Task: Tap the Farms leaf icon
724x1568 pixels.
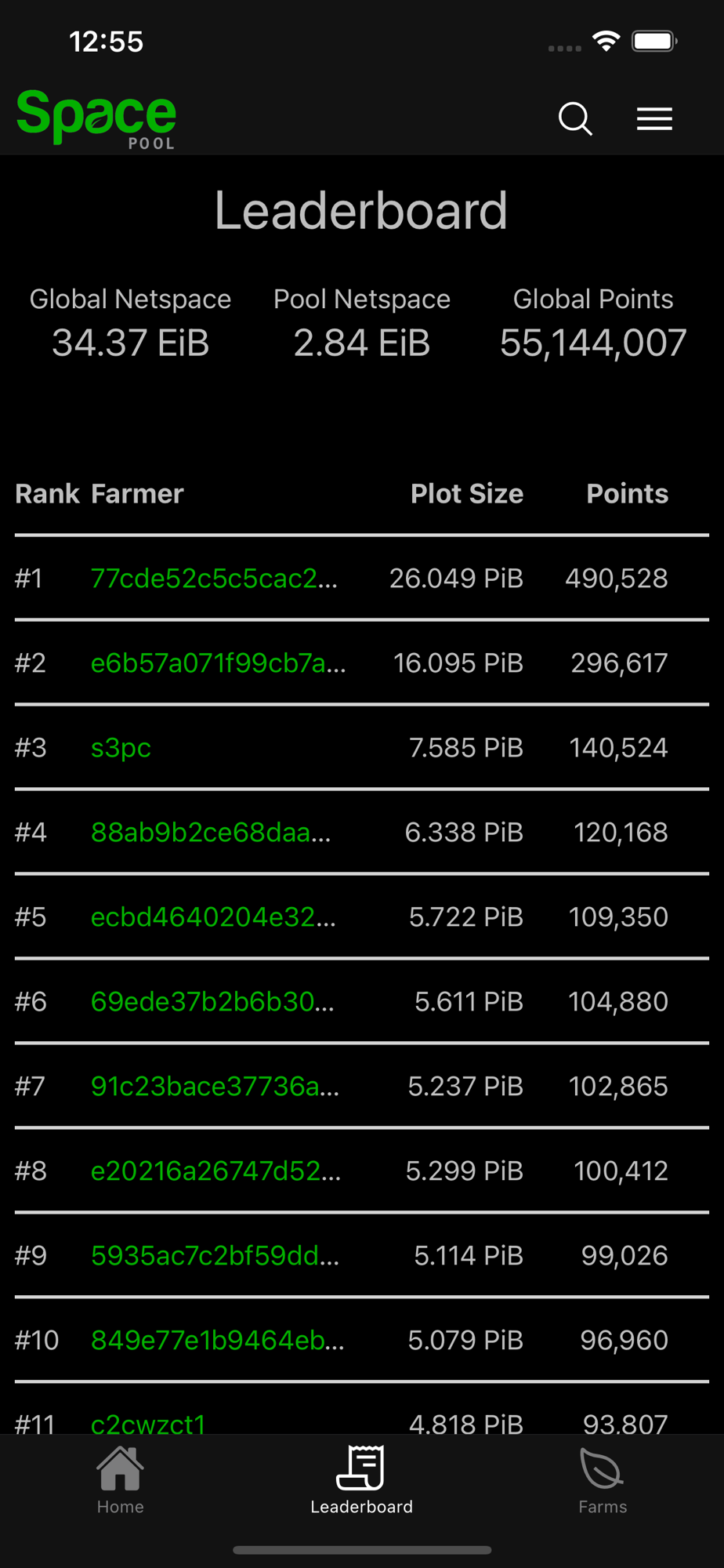Action: pyautogui.click(x=602, y=1468)
